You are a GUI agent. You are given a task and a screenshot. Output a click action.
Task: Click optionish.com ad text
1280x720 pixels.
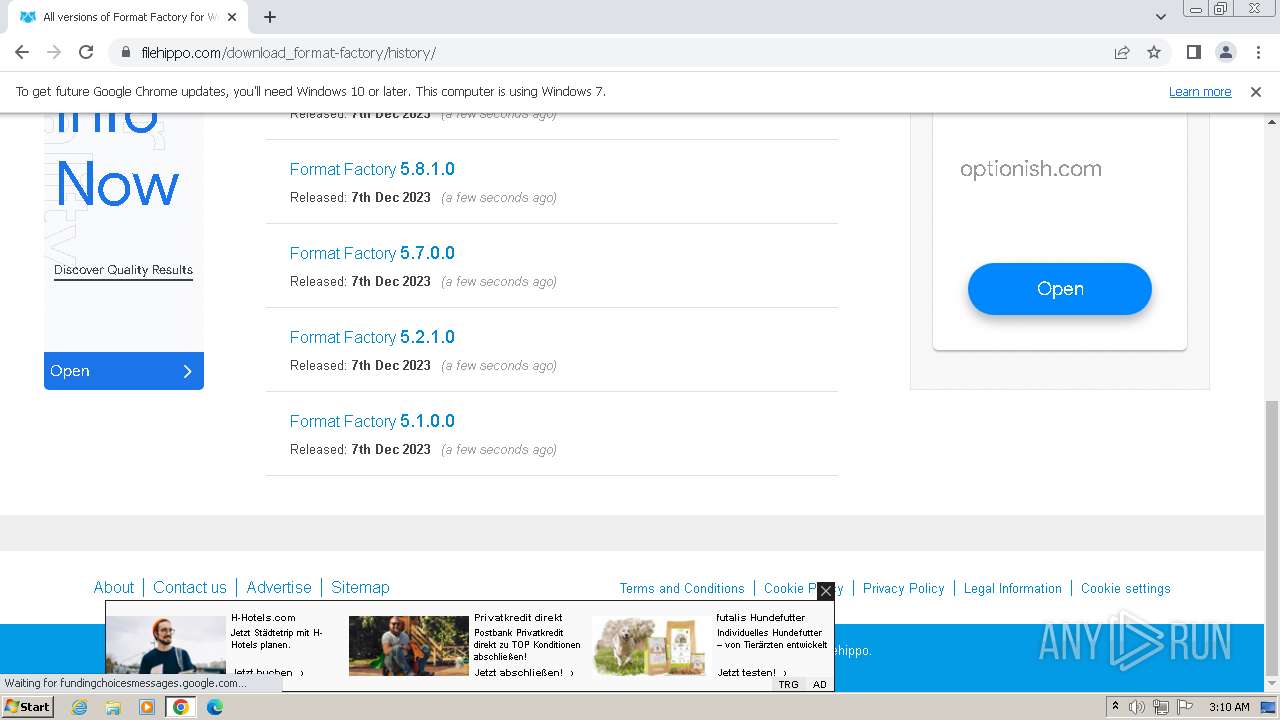click(x=1031, y=169)
